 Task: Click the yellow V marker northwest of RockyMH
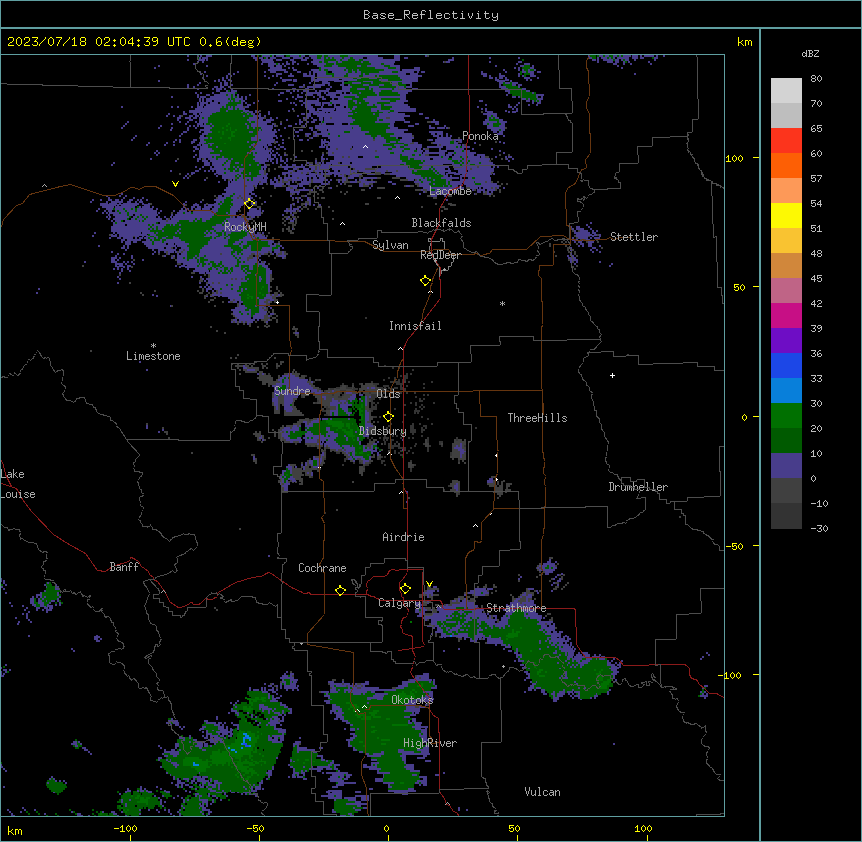[x=175, y=184]
